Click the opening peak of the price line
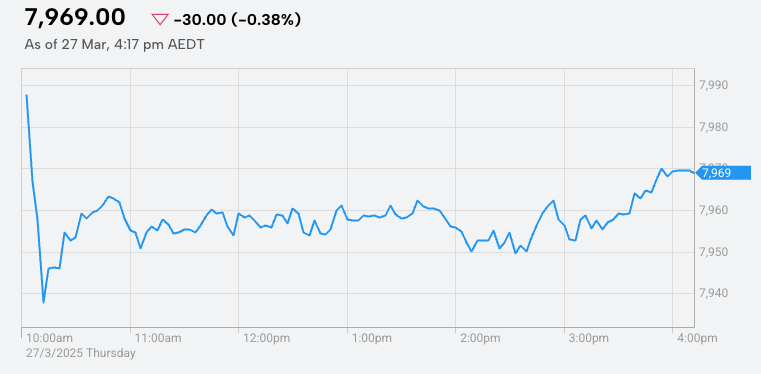Viewport: 761px width, 374px height. pos(26,95)
